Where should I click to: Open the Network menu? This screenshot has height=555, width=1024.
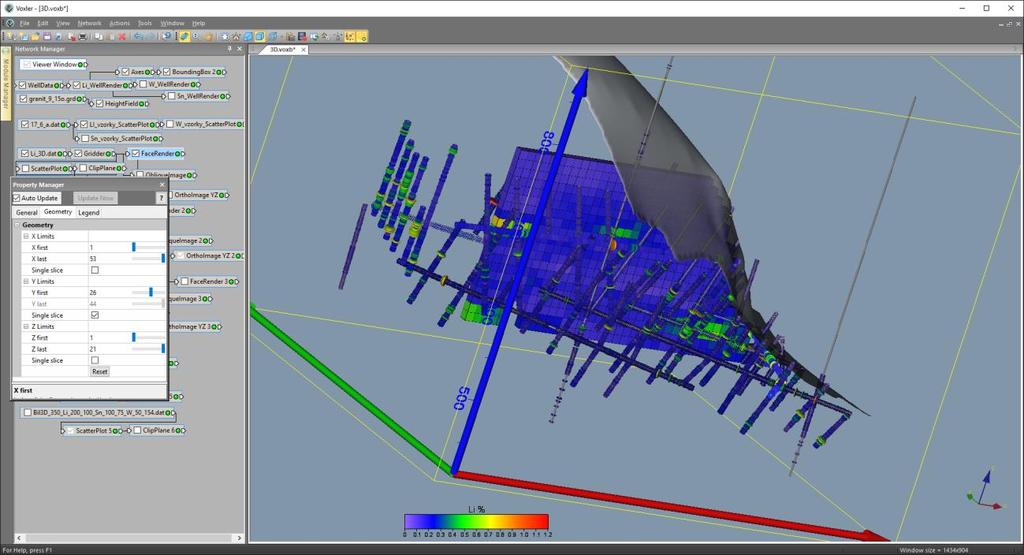(x=89, y=23)
